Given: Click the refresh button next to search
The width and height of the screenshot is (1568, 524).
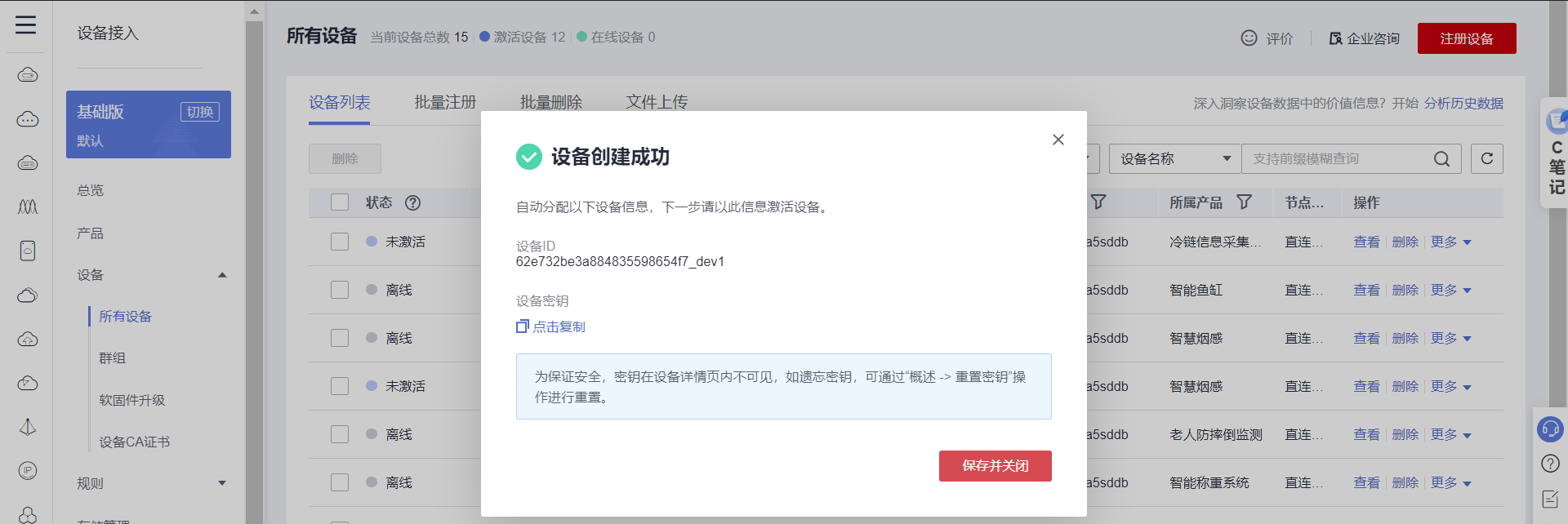Looking at the screenshot, I should point(1487,158).
